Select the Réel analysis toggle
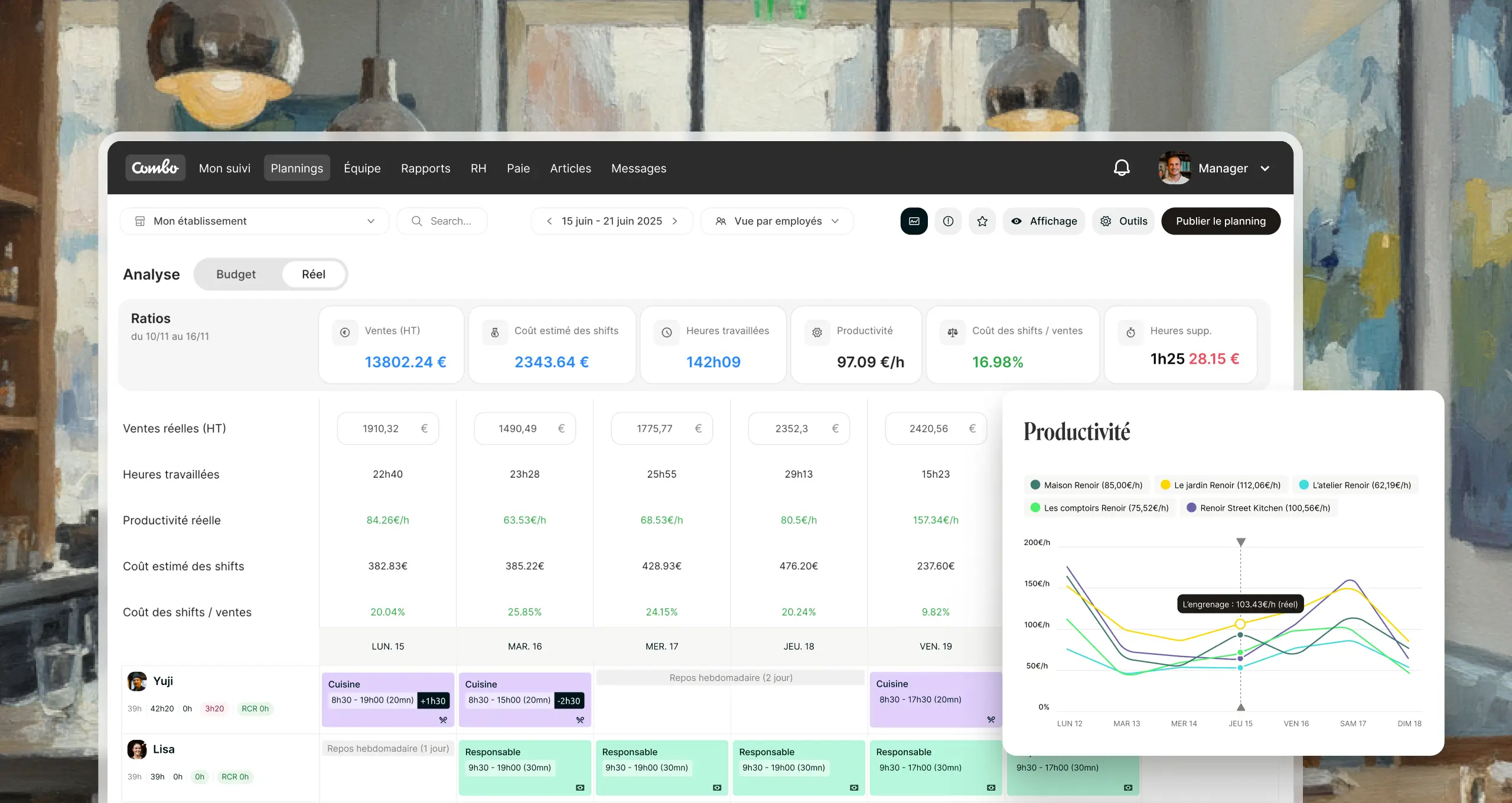 [313, 274]
